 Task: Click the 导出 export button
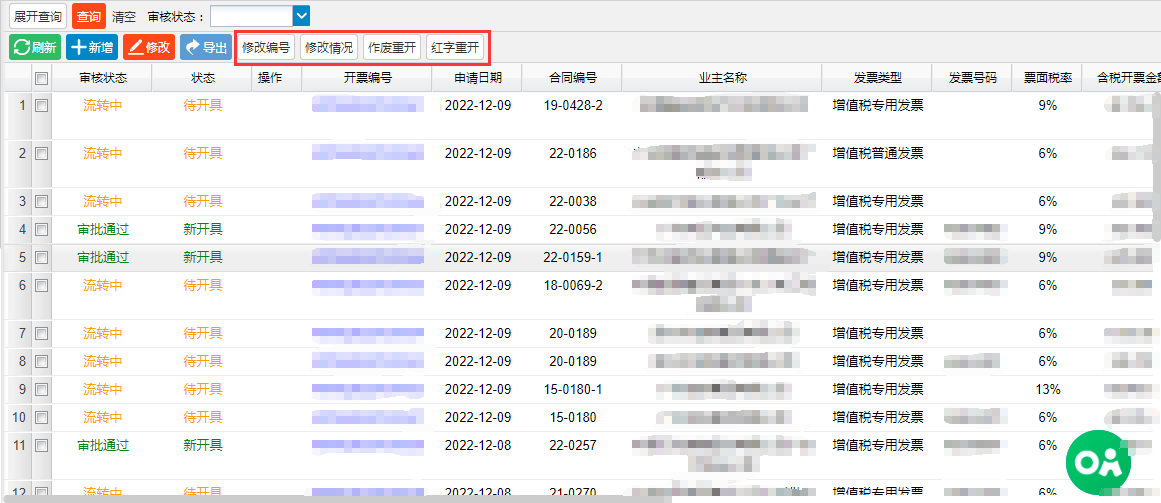pos(205,47)
